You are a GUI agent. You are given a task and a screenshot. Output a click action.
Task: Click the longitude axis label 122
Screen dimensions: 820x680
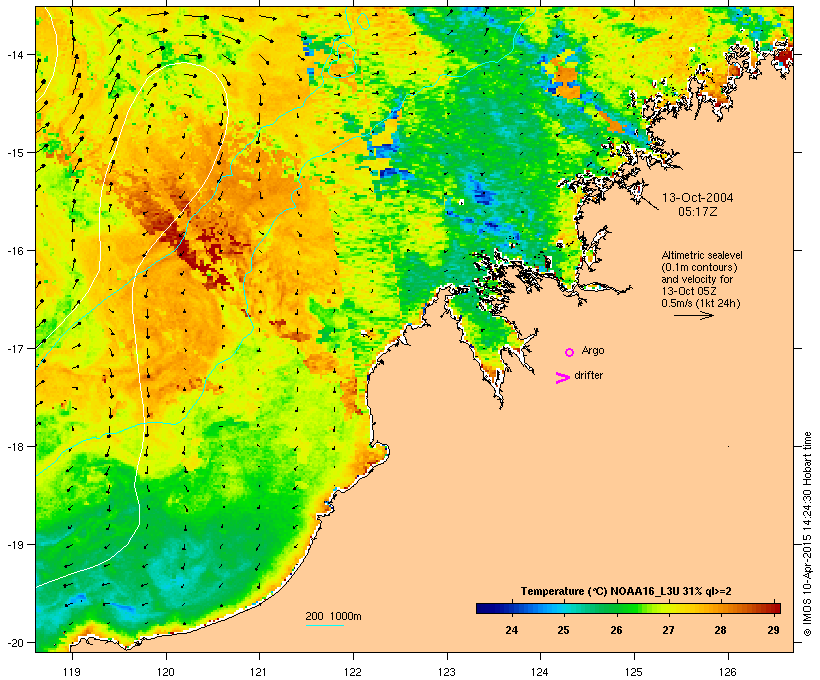tap(353, 672)
